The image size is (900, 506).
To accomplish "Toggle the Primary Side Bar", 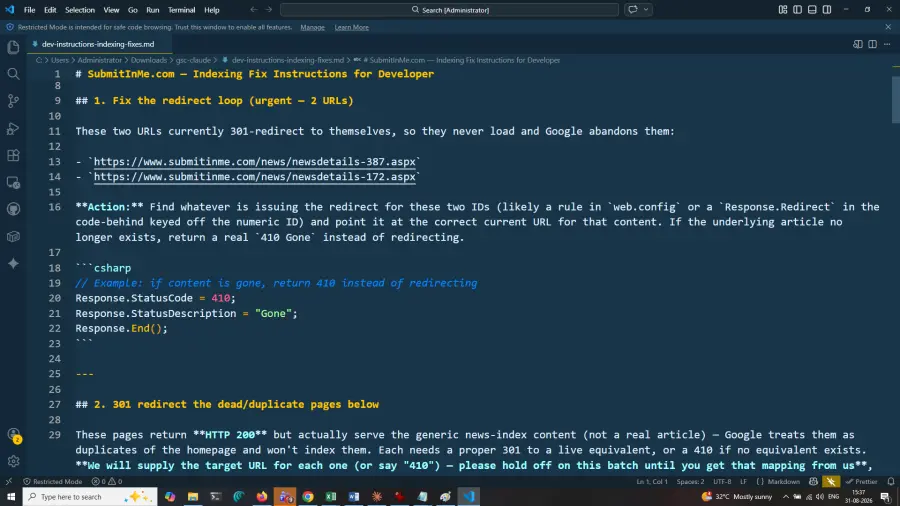I will coord(797,10).
